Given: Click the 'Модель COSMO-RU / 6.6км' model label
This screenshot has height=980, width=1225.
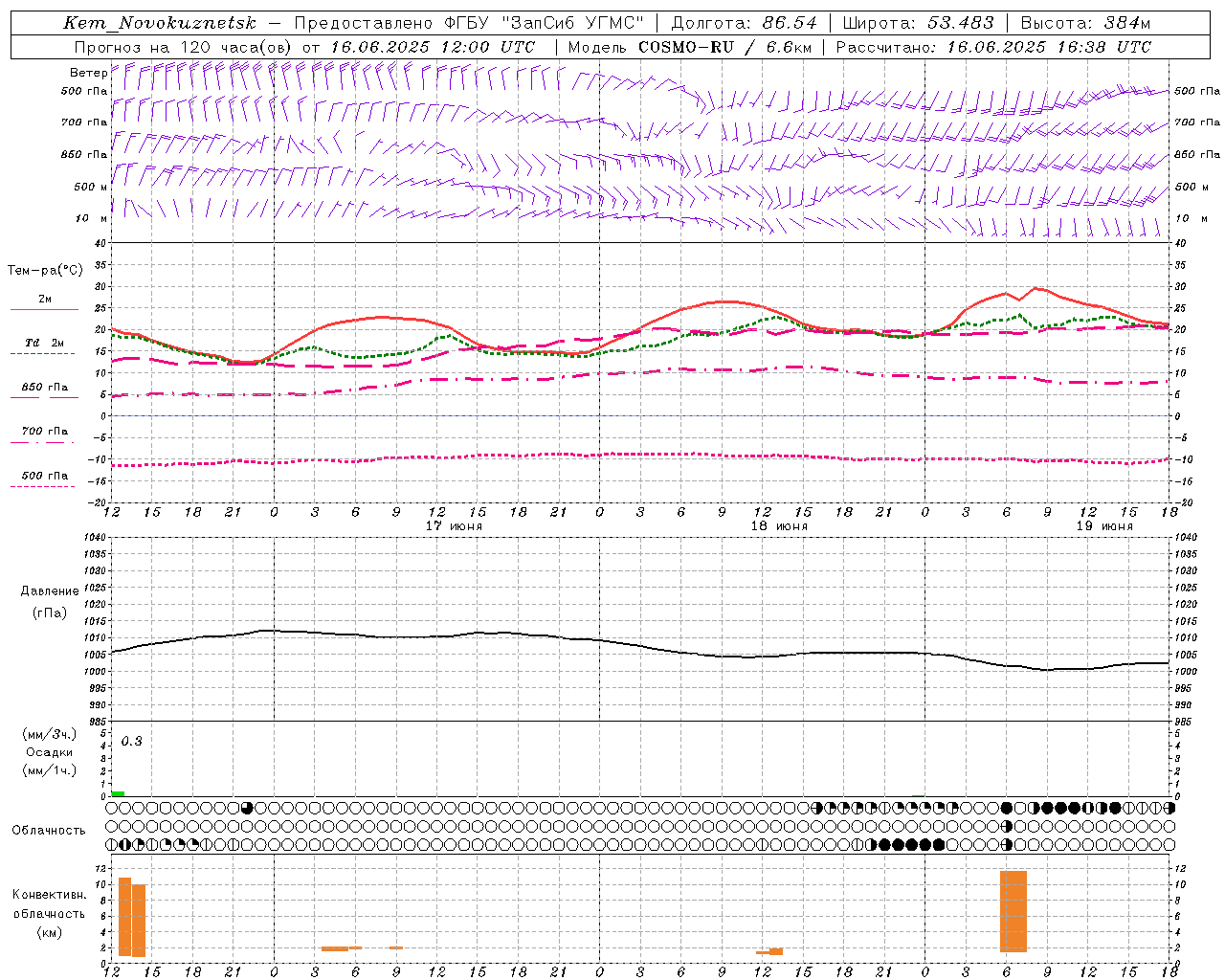Looking at the screenshot, I should tap(690, 47).
